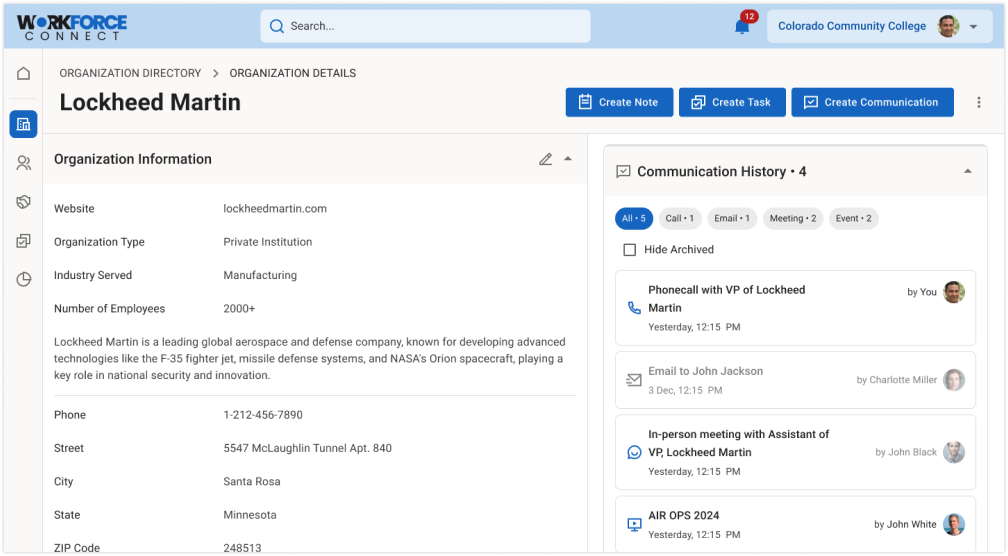
Task: Collapse the Communication History panel
Action: click(x=967, y=172)
